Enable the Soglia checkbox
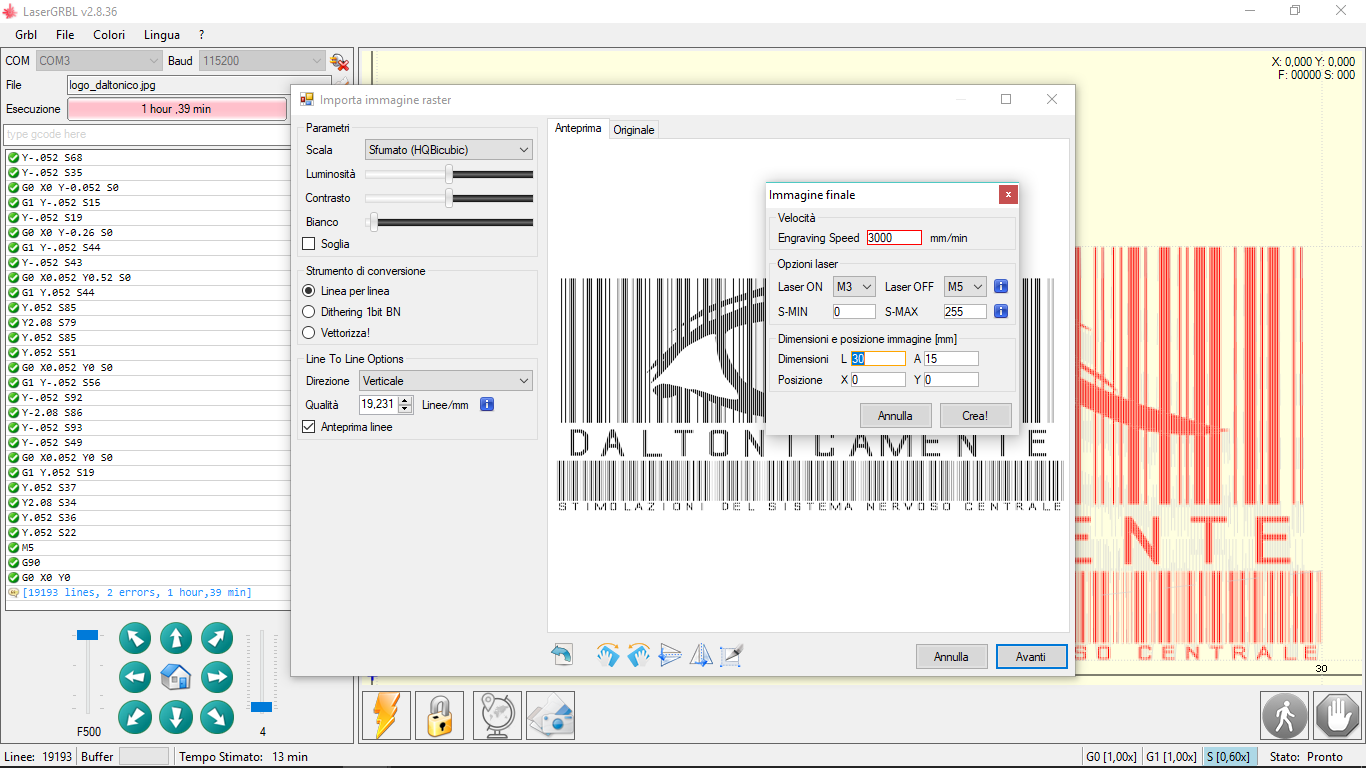 (309, 244)
